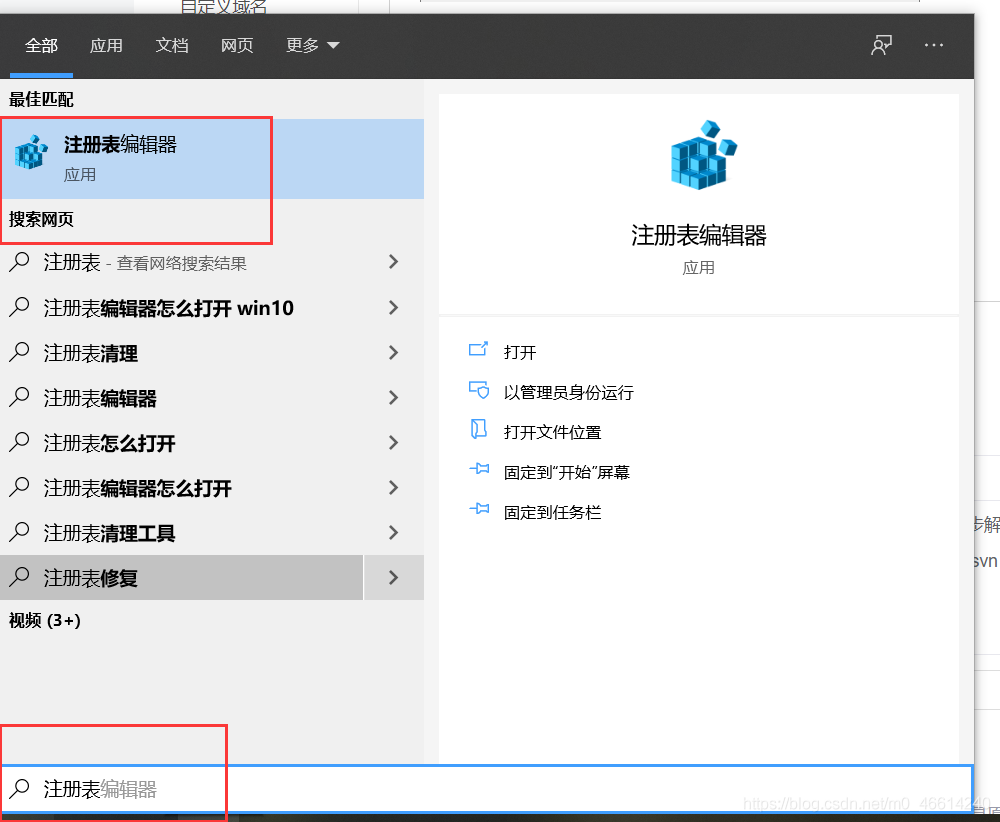Click the feedback icon in the top bar
The image size is (1000, 822).
pos(881,45)
